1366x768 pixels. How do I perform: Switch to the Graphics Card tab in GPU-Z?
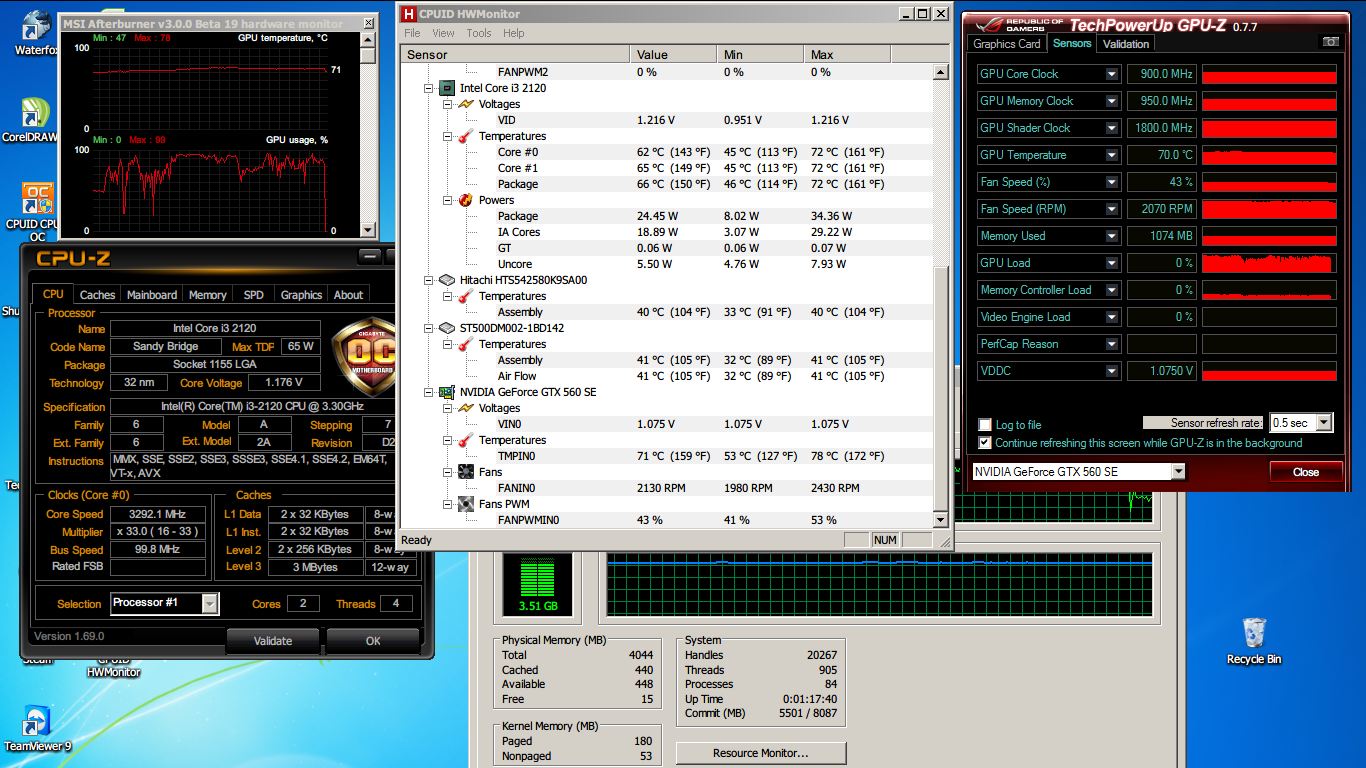point(1007,43)
